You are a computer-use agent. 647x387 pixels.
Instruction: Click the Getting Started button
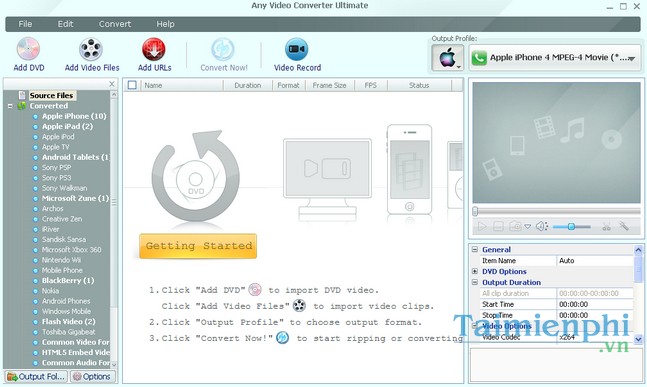[198, 246]
